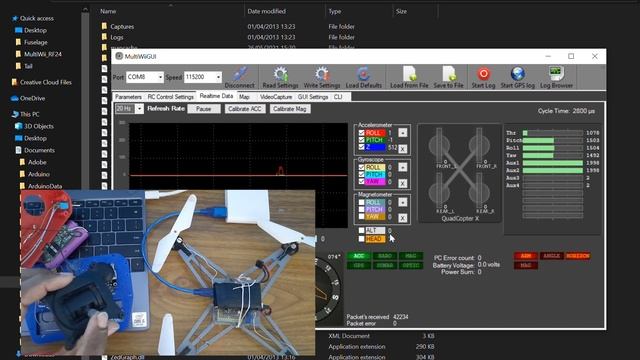Select Creative Cloud Files in sidebar
The width and height of the screenshot is (640, 360).
point(45,82)
